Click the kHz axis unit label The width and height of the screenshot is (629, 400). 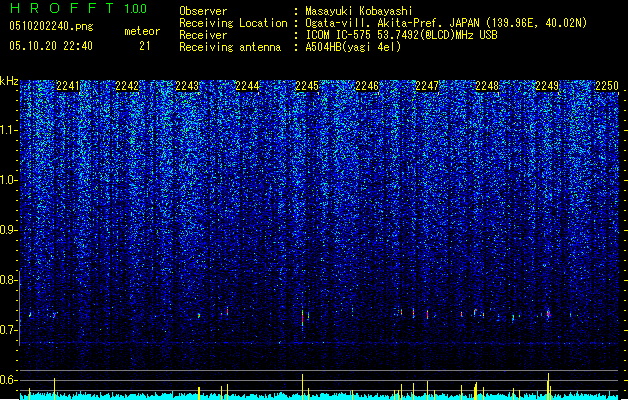tap(9, 81)
